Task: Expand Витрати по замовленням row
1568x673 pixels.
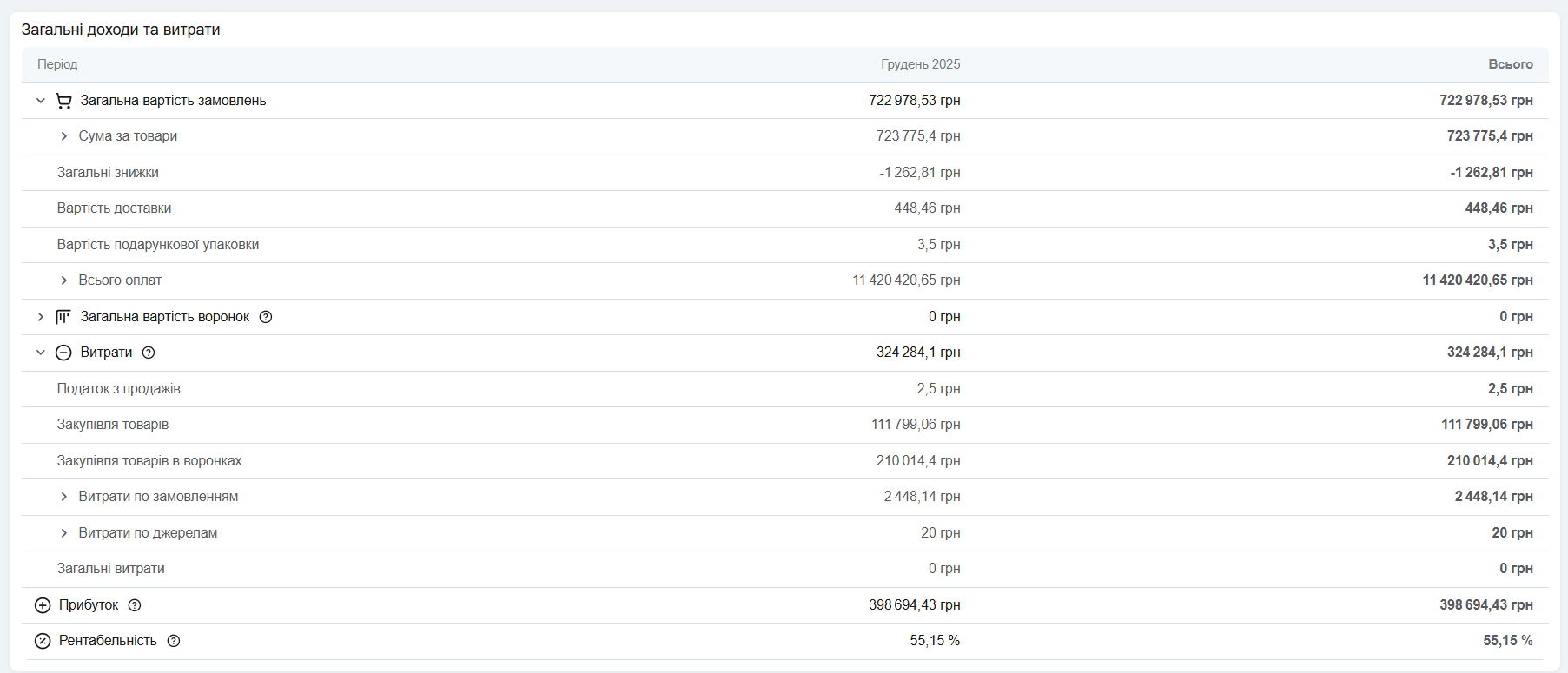Action: (63, 497)
